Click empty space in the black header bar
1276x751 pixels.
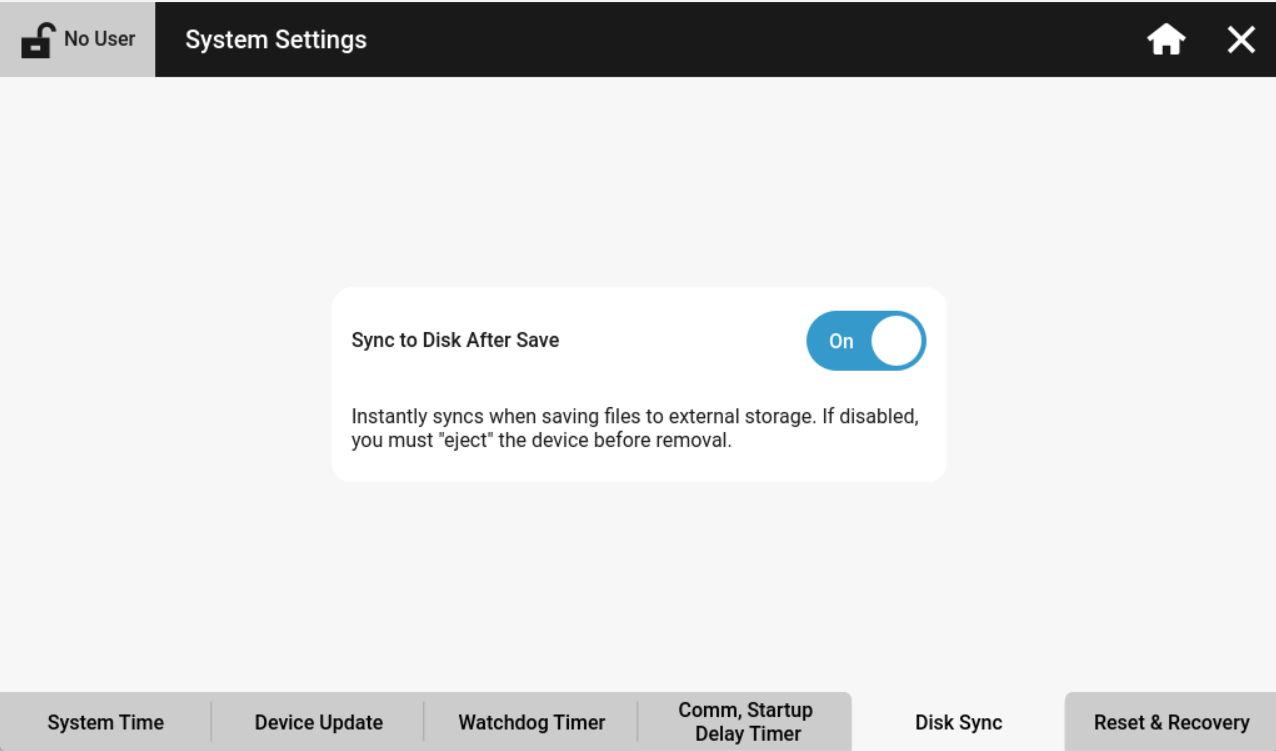click(750, 40)
